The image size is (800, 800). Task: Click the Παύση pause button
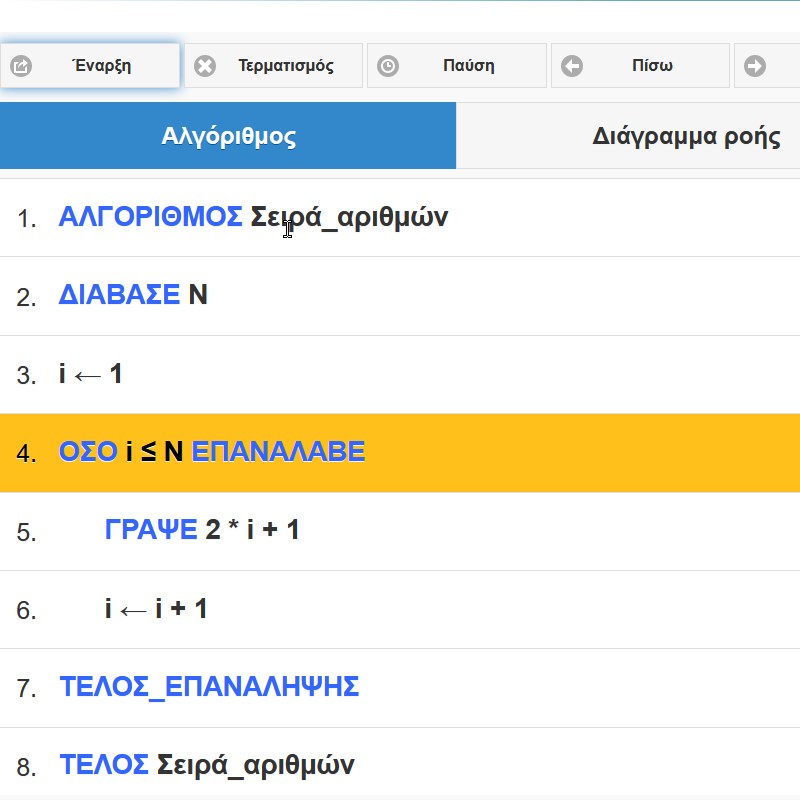pyautogui.click(x=457, y=65)
